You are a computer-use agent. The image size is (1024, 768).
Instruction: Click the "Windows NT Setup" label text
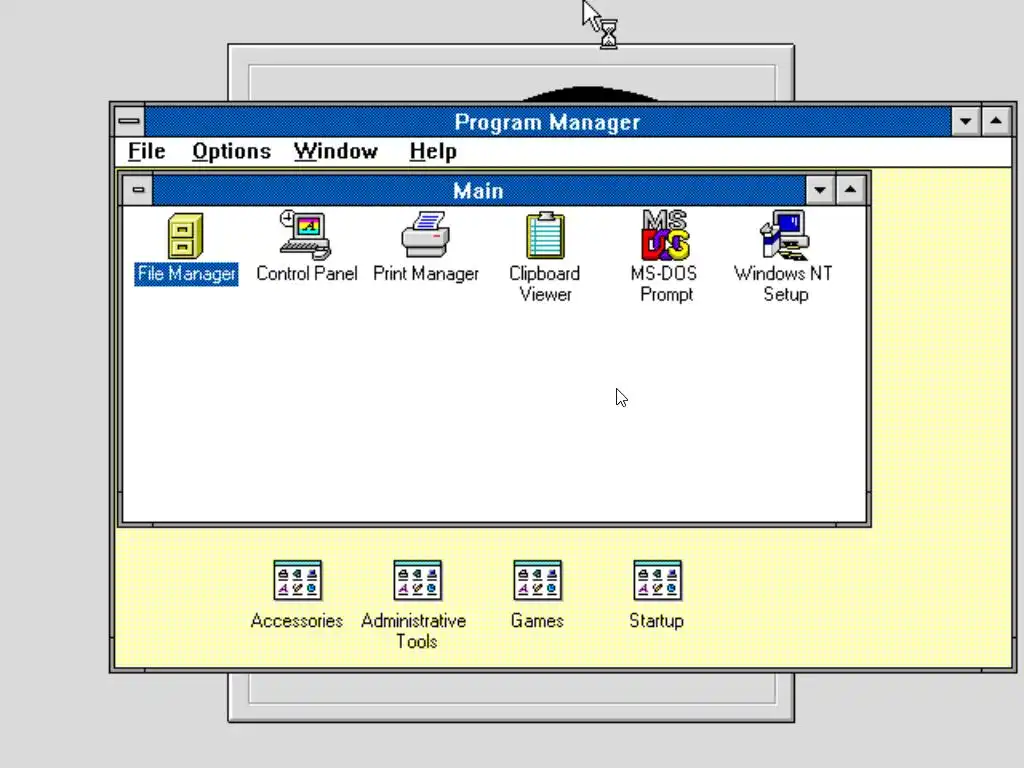point(784,284)
